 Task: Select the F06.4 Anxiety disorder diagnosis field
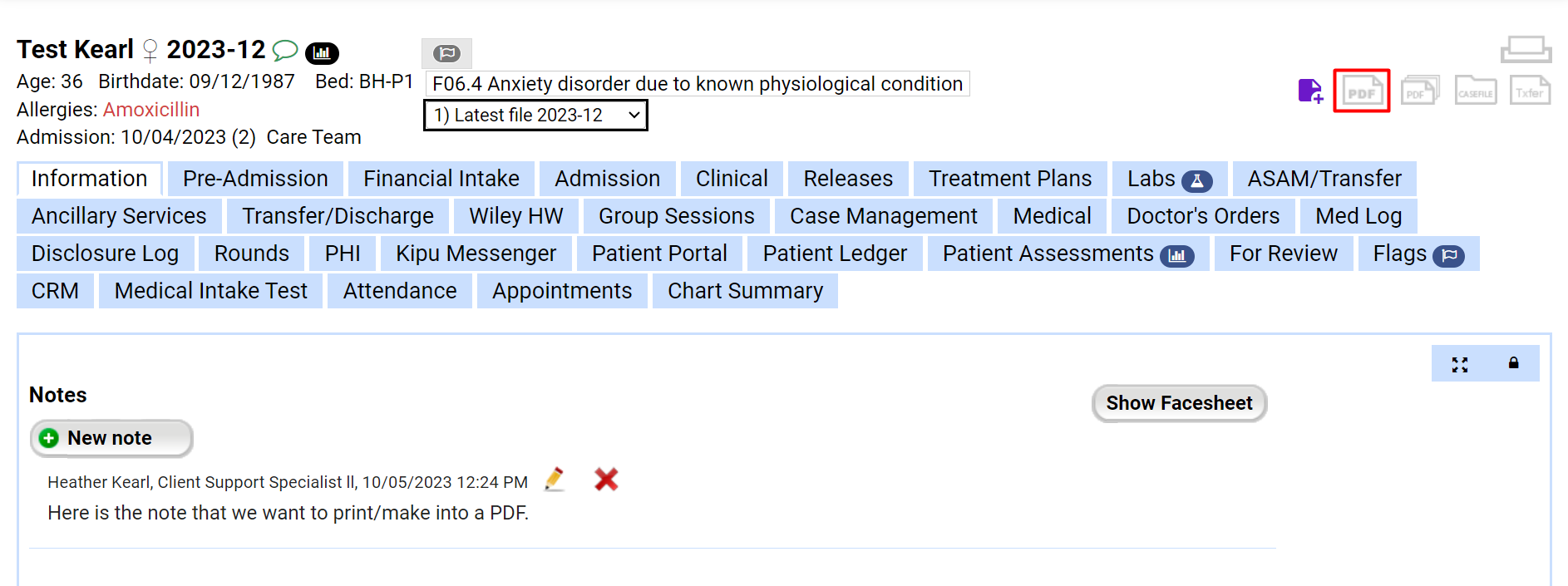tap(697, 83)
